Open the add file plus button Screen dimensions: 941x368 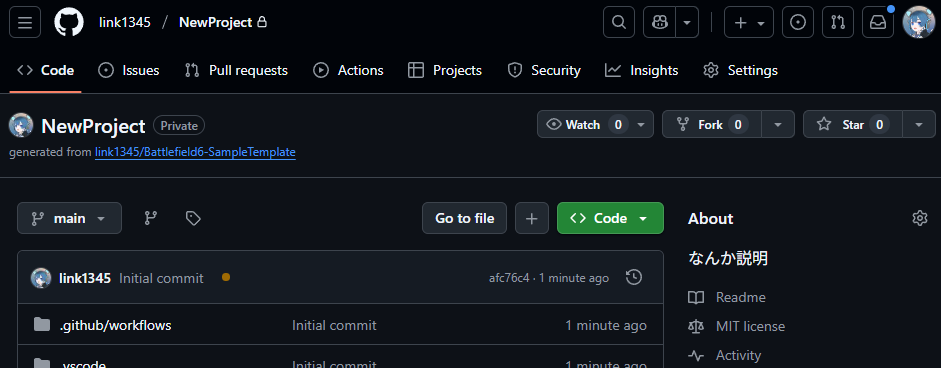coord(532,218)
